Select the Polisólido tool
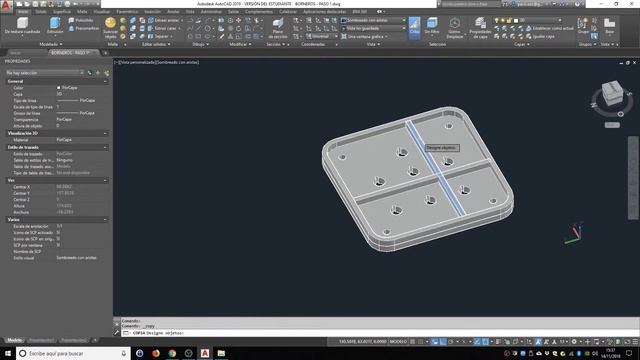This screenshot has height=360, width=640. [x=81, y=20]
